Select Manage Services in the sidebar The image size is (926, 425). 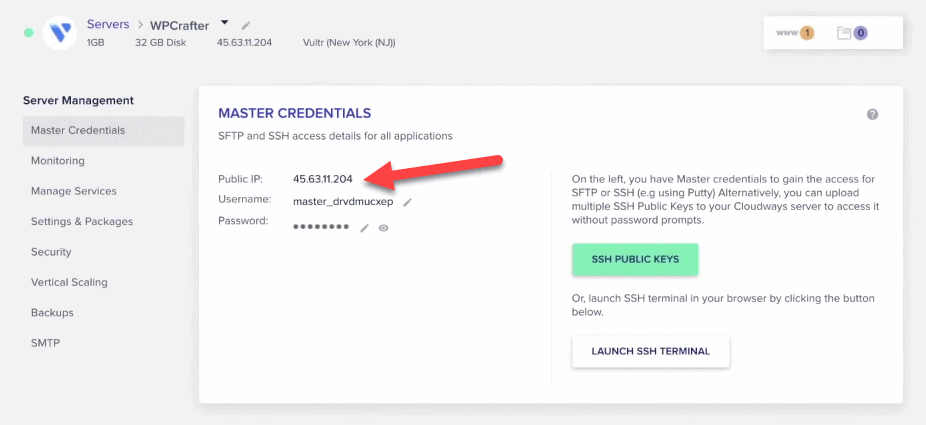[x=74, y=191]
